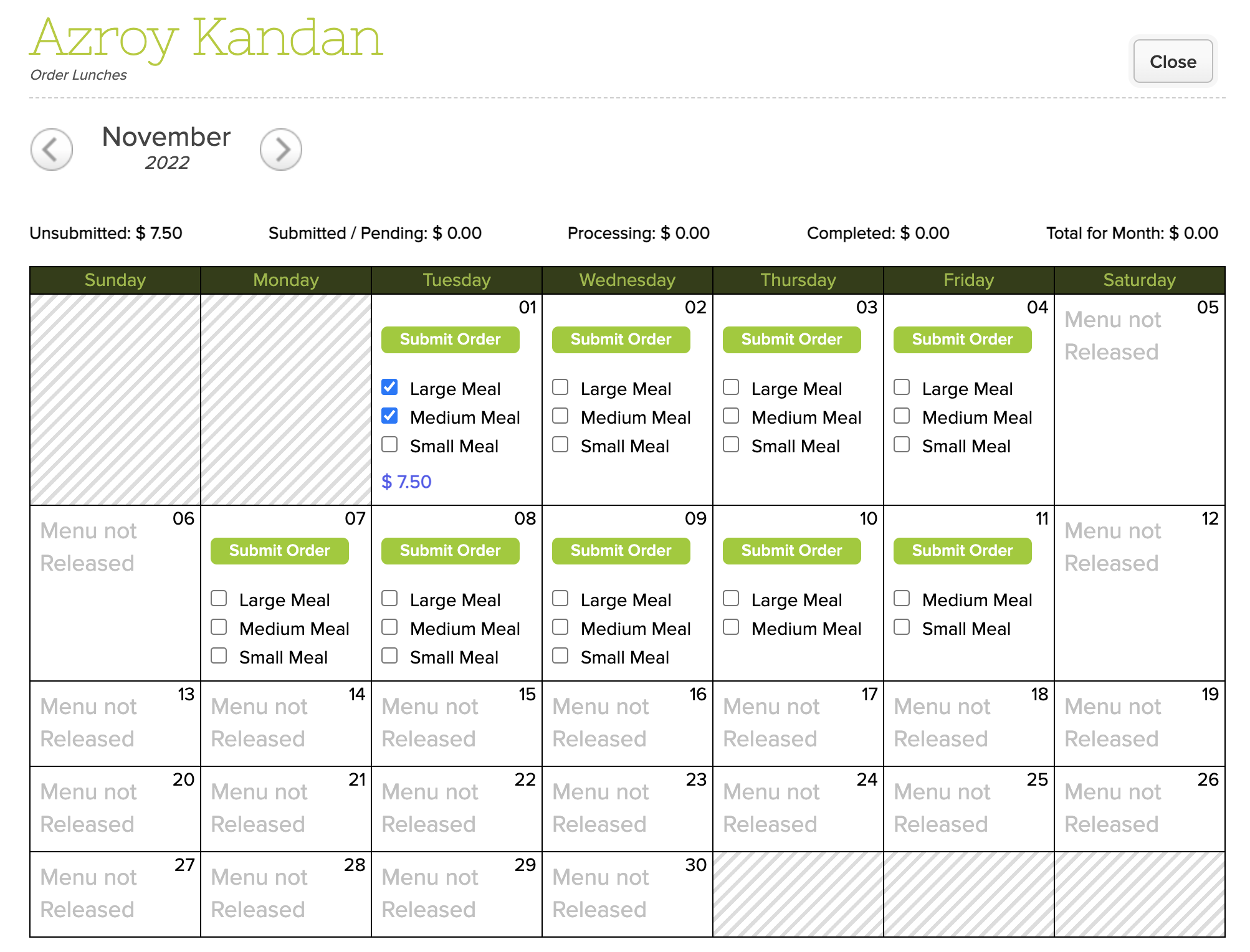Tick Medium Meal for November 09
This screenshot has height=952, width=1250.
point(561,627)
